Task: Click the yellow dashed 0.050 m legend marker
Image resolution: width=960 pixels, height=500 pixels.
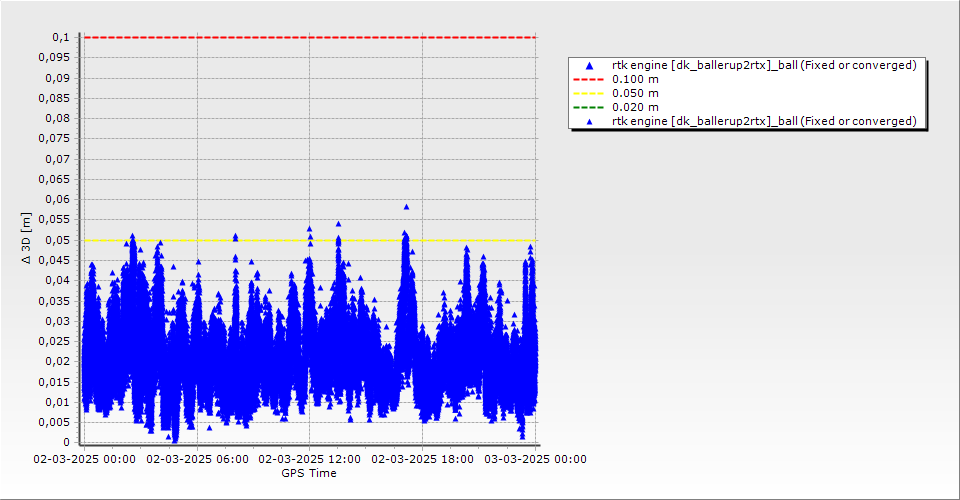Action: (588, 93)
